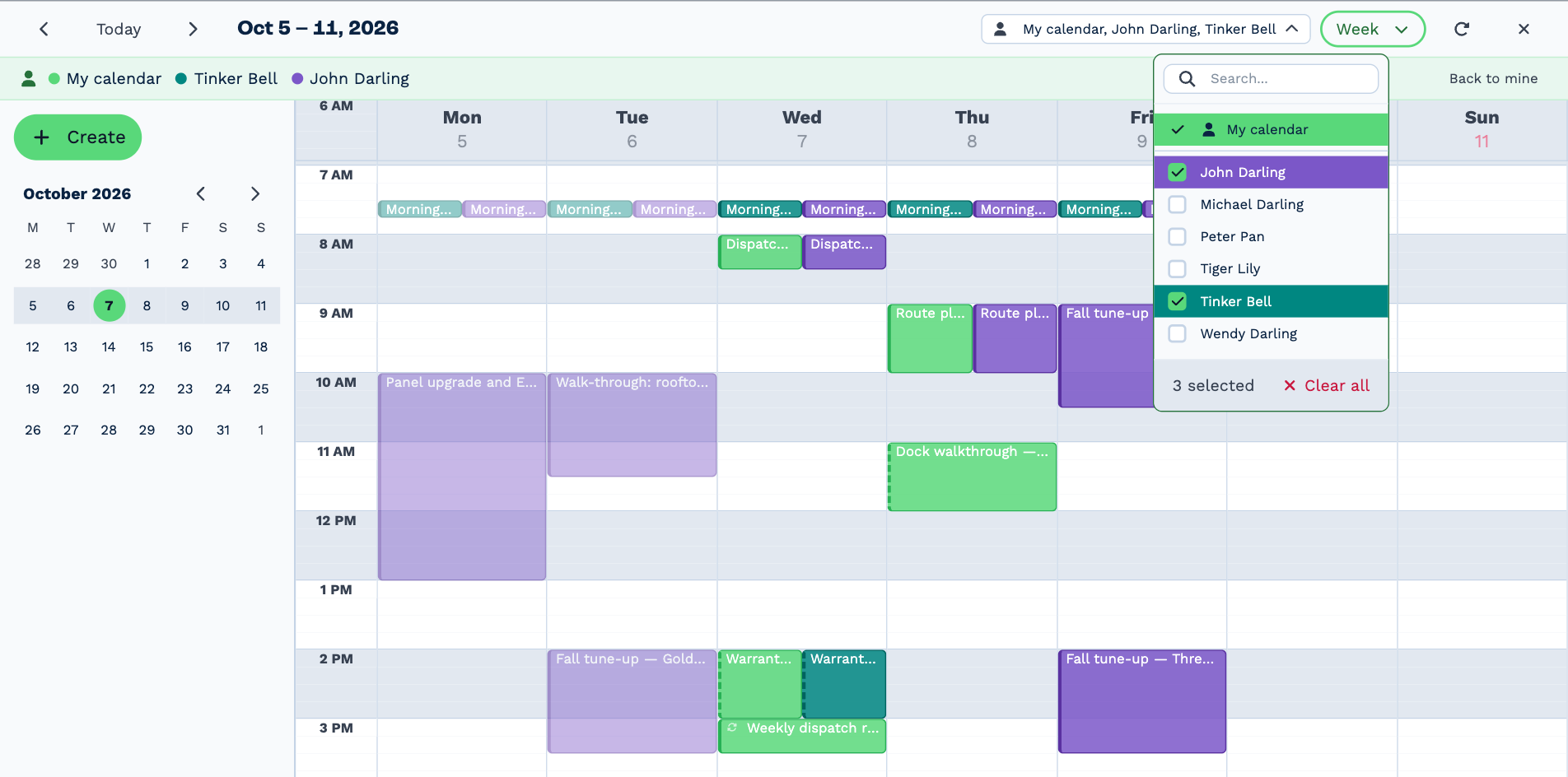Check Peter Pan calendar

(1178, 236)
